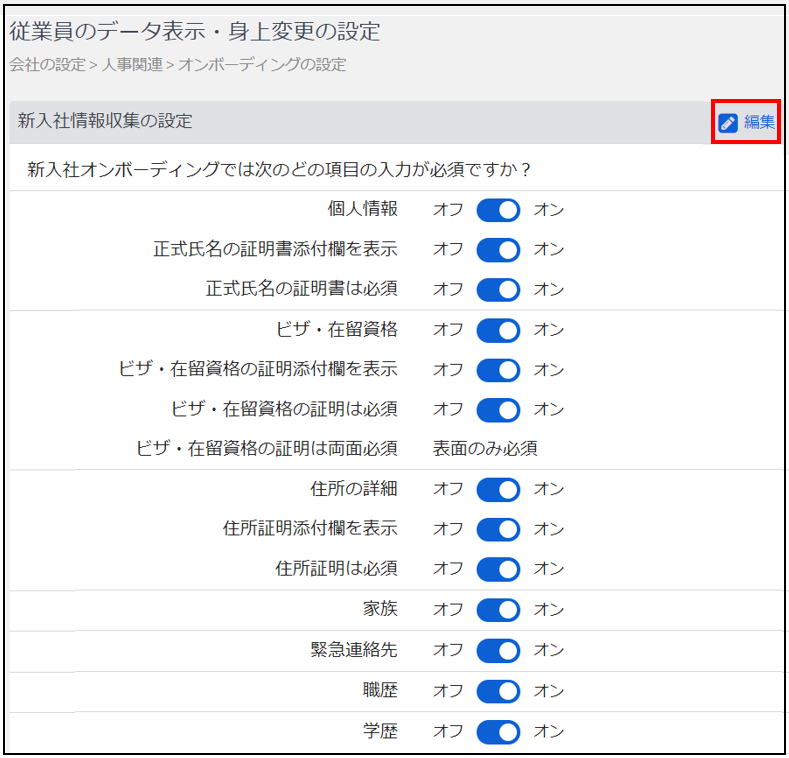Click 新入社情報収集の設定 section header

[105, 122]
